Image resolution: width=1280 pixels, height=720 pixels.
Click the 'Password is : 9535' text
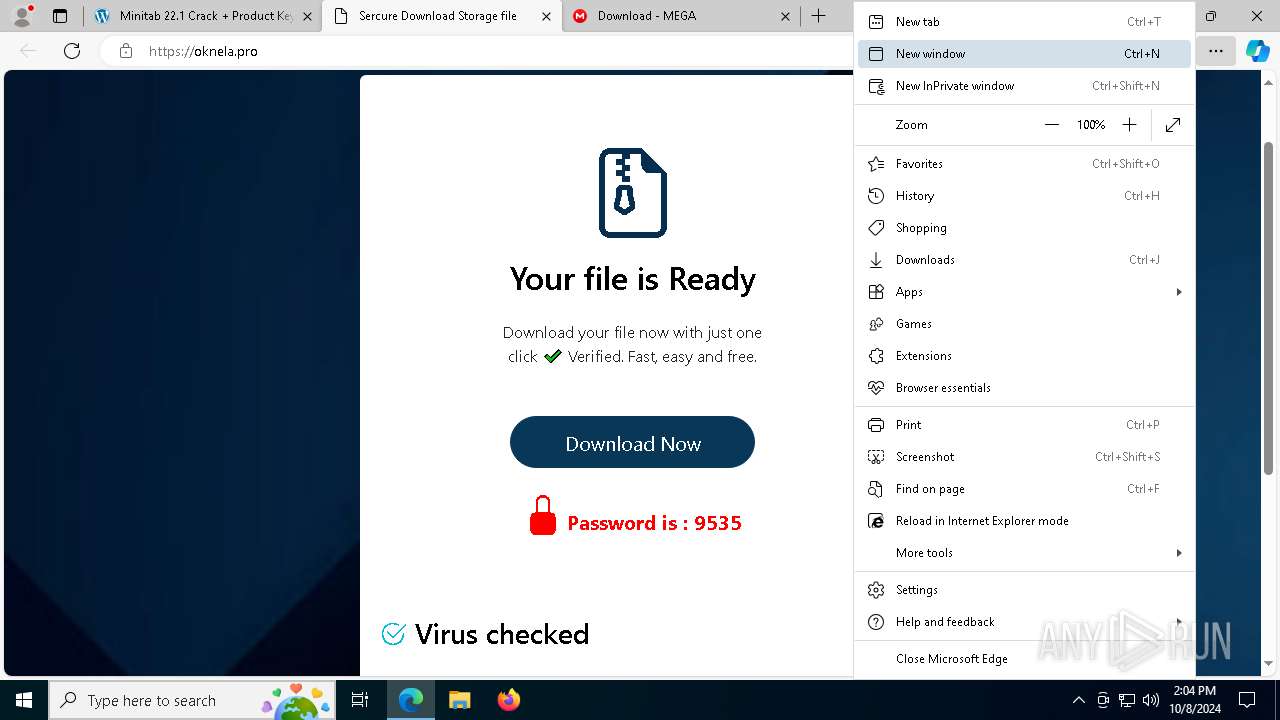(654, 523)
